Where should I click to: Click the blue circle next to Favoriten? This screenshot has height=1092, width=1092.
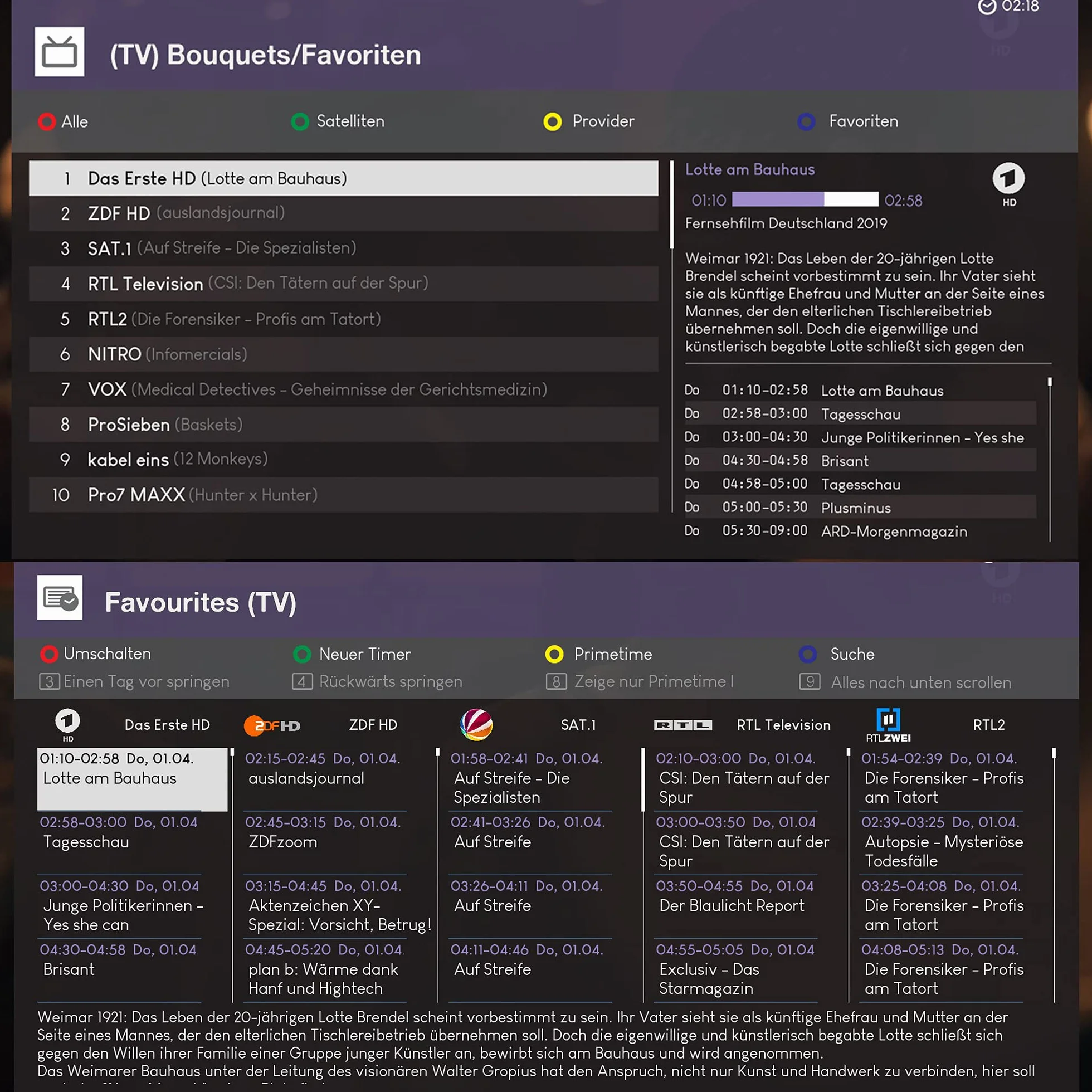click(x=806, y=121)
